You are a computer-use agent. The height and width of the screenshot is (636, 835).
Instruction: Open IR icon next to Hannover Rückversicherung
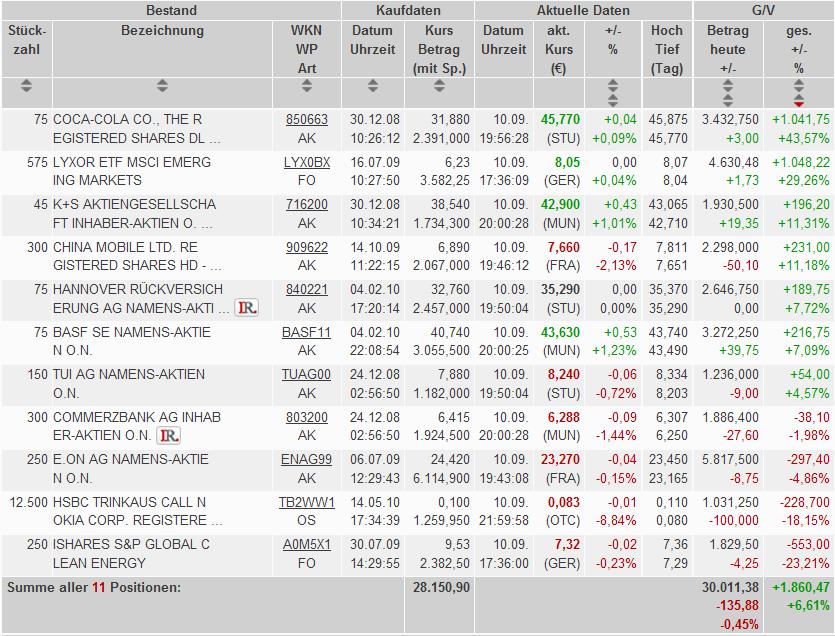point(247,308)
